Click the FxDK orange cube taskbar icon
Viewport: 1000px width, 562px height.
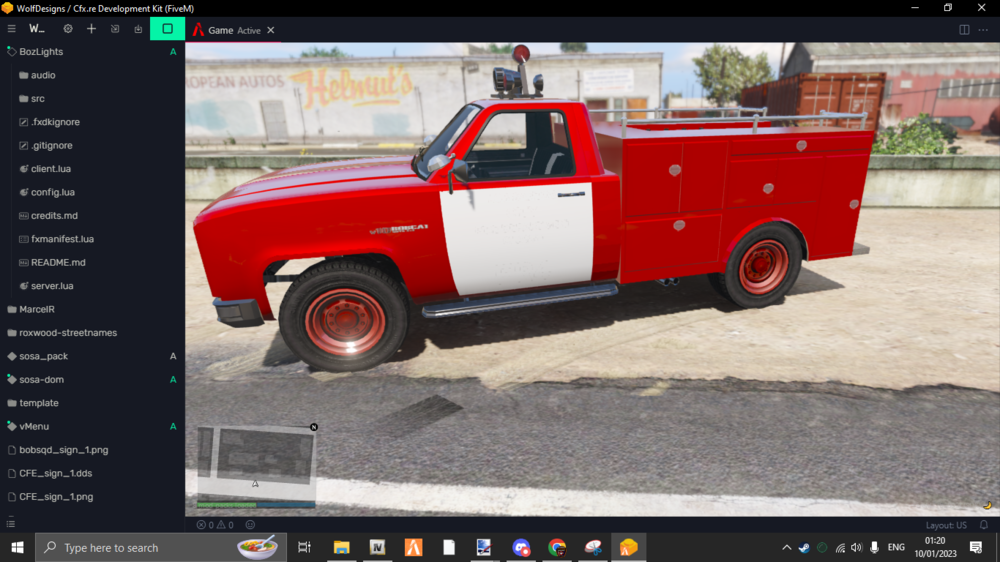point(628,547)
